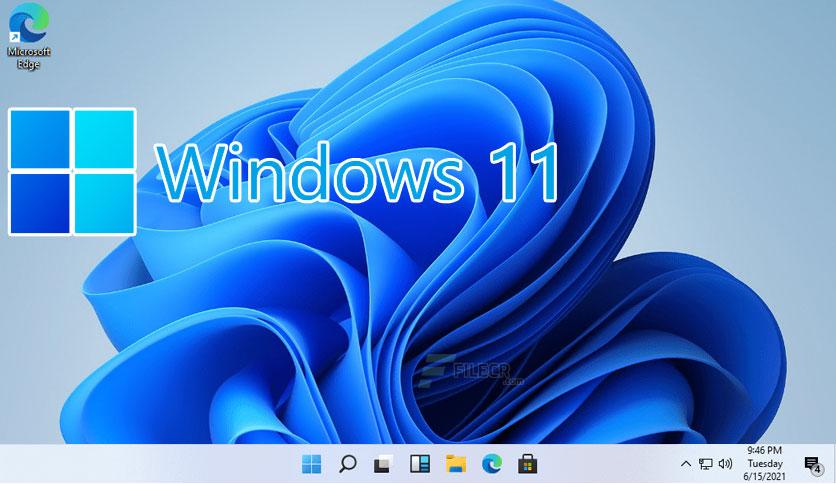Click the network icon in the system tray
Image resolution: width=836 pixels, height=484 pixels.
(x=706, y=464)
